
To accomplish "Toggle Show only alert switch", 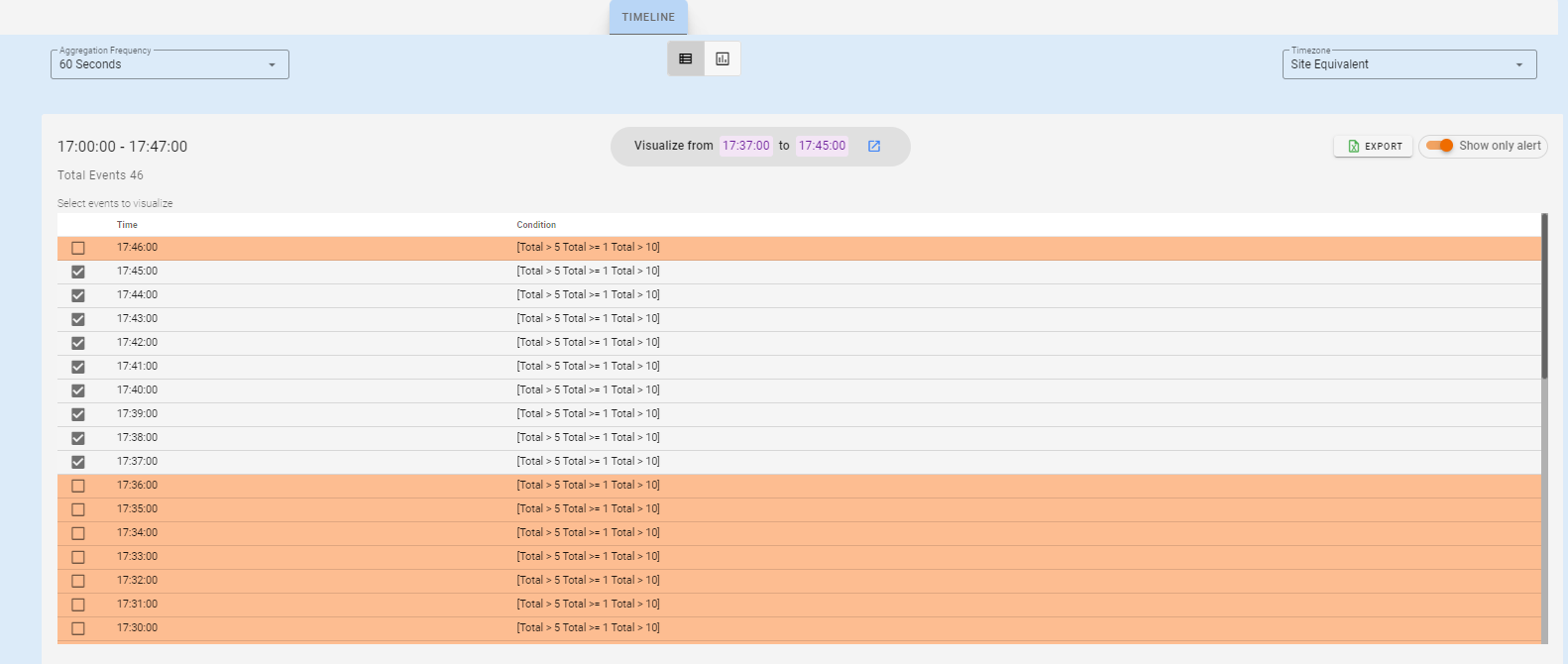I will point(1440,146).
